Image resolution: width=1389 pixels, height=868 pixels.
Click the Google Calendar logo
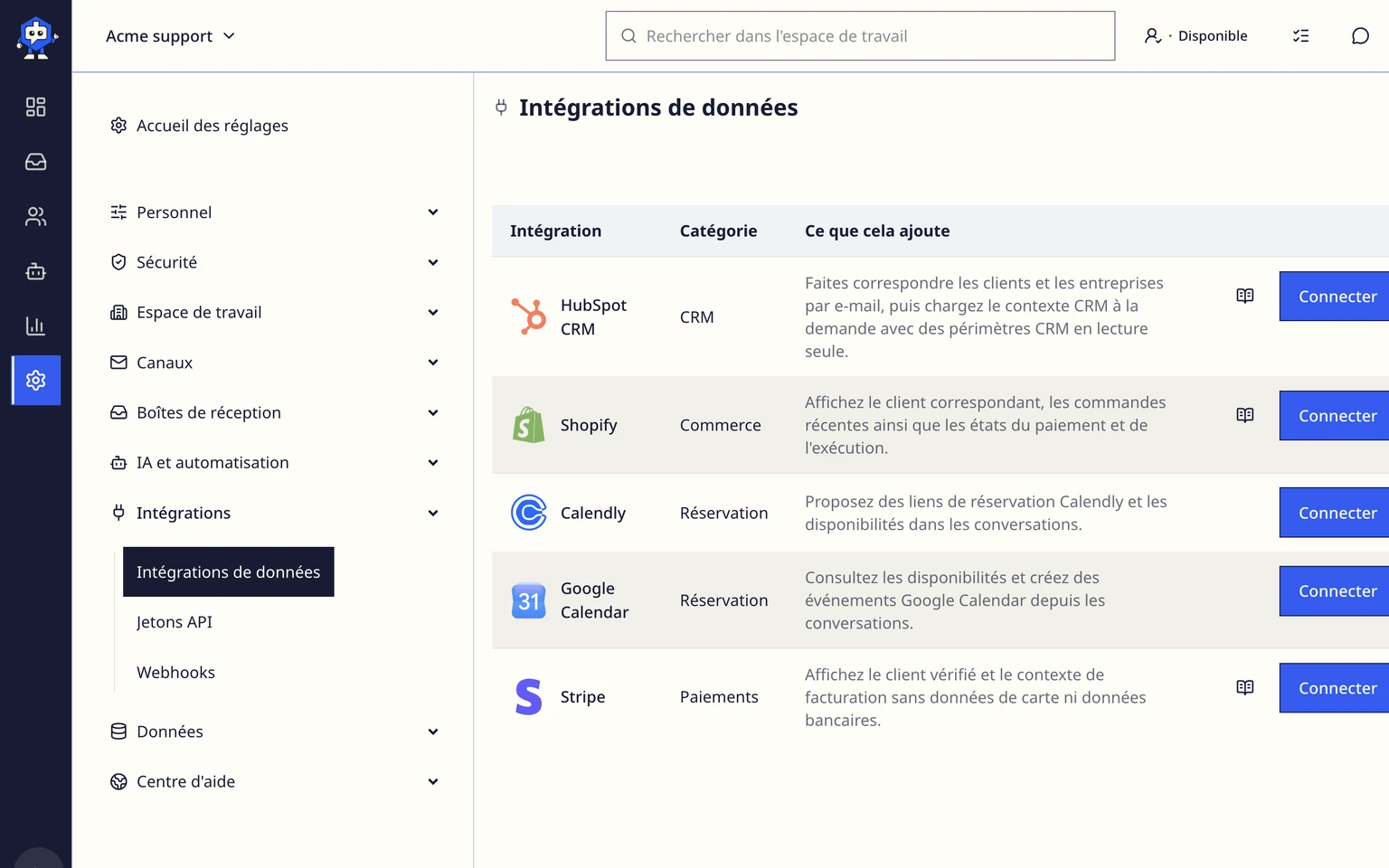pyautogui.click(x=529, y=600)
